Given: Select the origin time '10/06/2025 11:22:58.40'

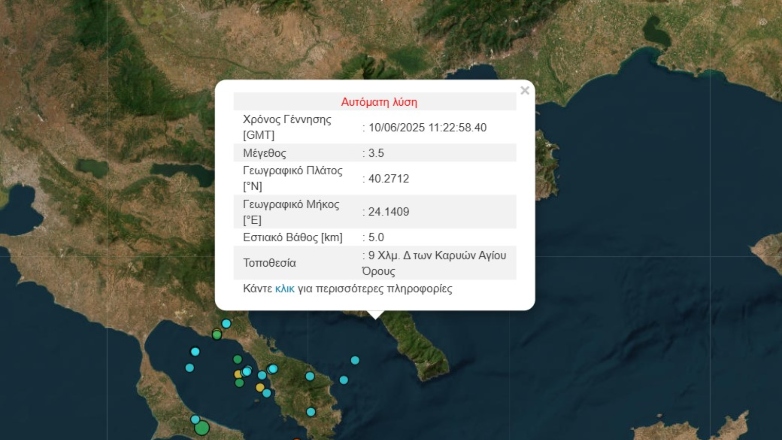Looking at the screenshot, I should pos(427,127).
